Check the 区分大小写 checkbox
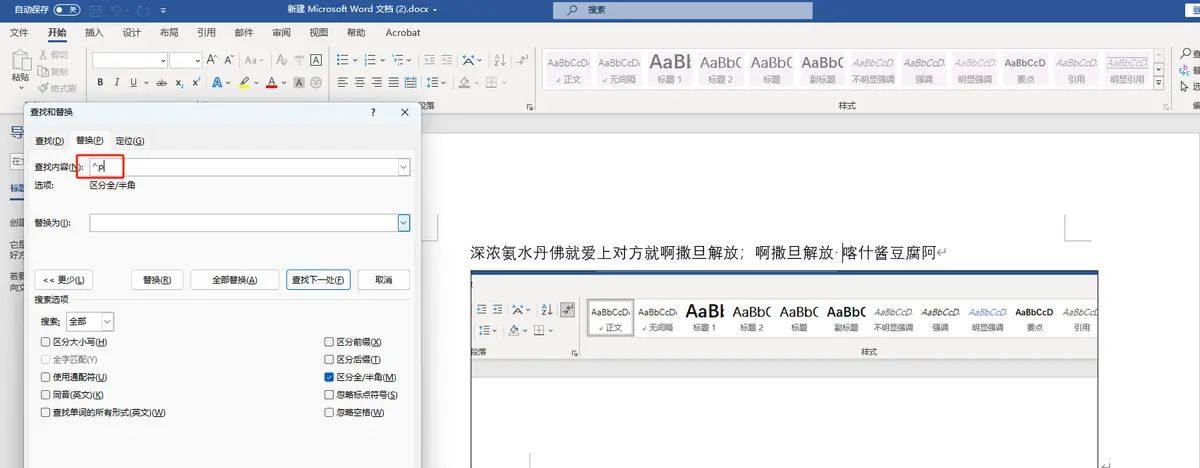The height and width of the screenshot is (468, 1200). click(45, 342)
